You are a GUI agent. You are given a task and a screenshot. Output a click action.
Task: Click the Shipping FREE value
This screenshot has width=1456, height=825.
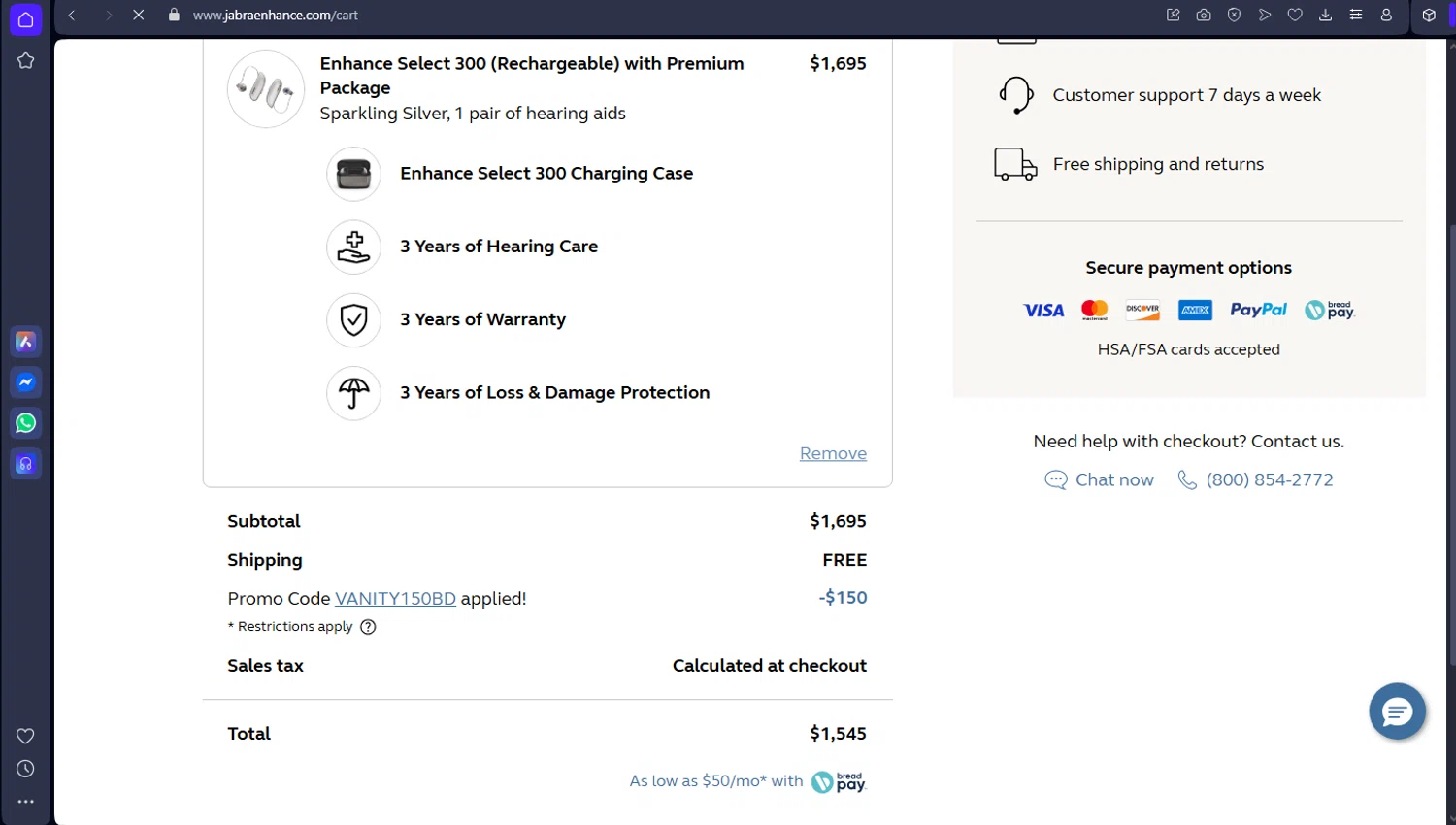coord(844,560)
